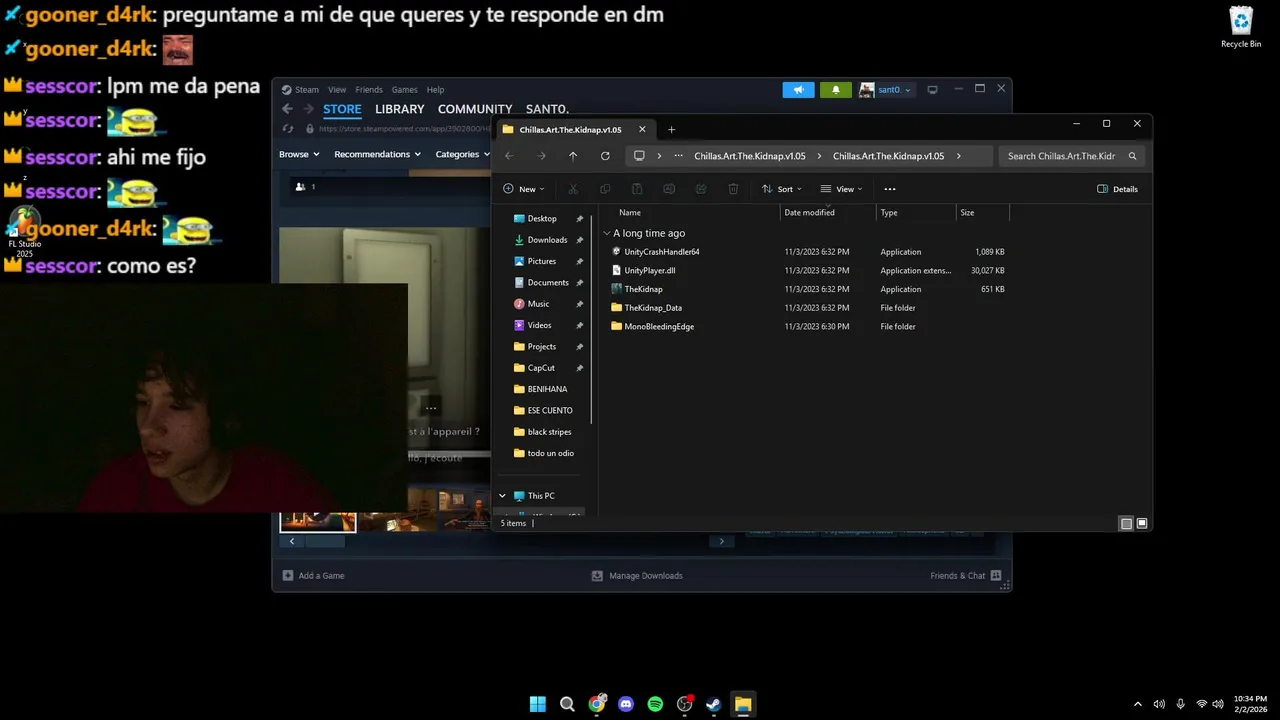Click the search magnifier in Explorer

pos(1132,156)
